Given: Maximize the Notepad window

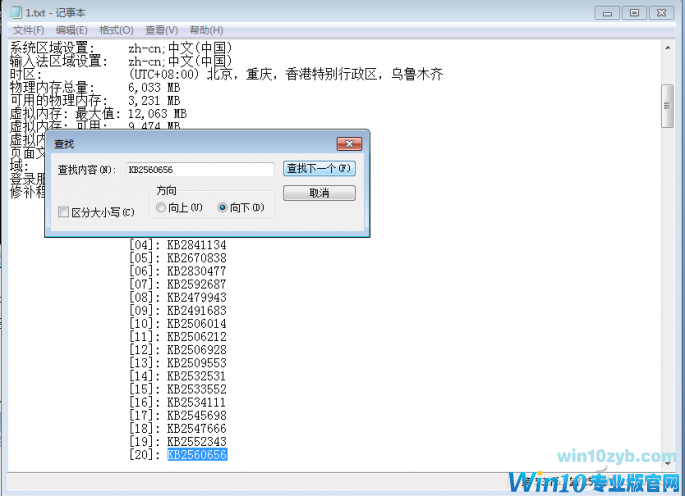Looking at the screenshot, I should [x=634, y=13].
